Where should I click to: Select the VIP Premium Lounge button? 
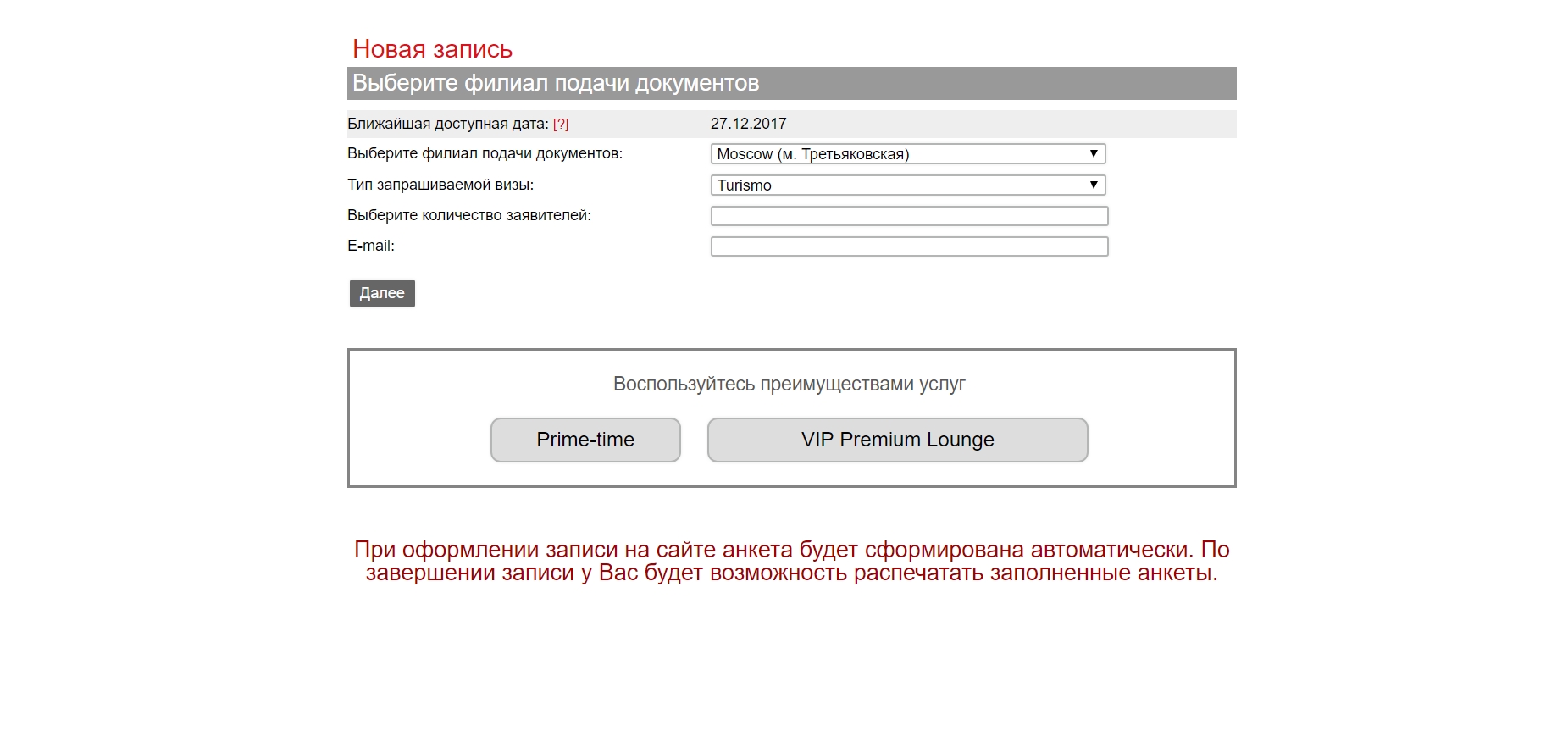898,440
